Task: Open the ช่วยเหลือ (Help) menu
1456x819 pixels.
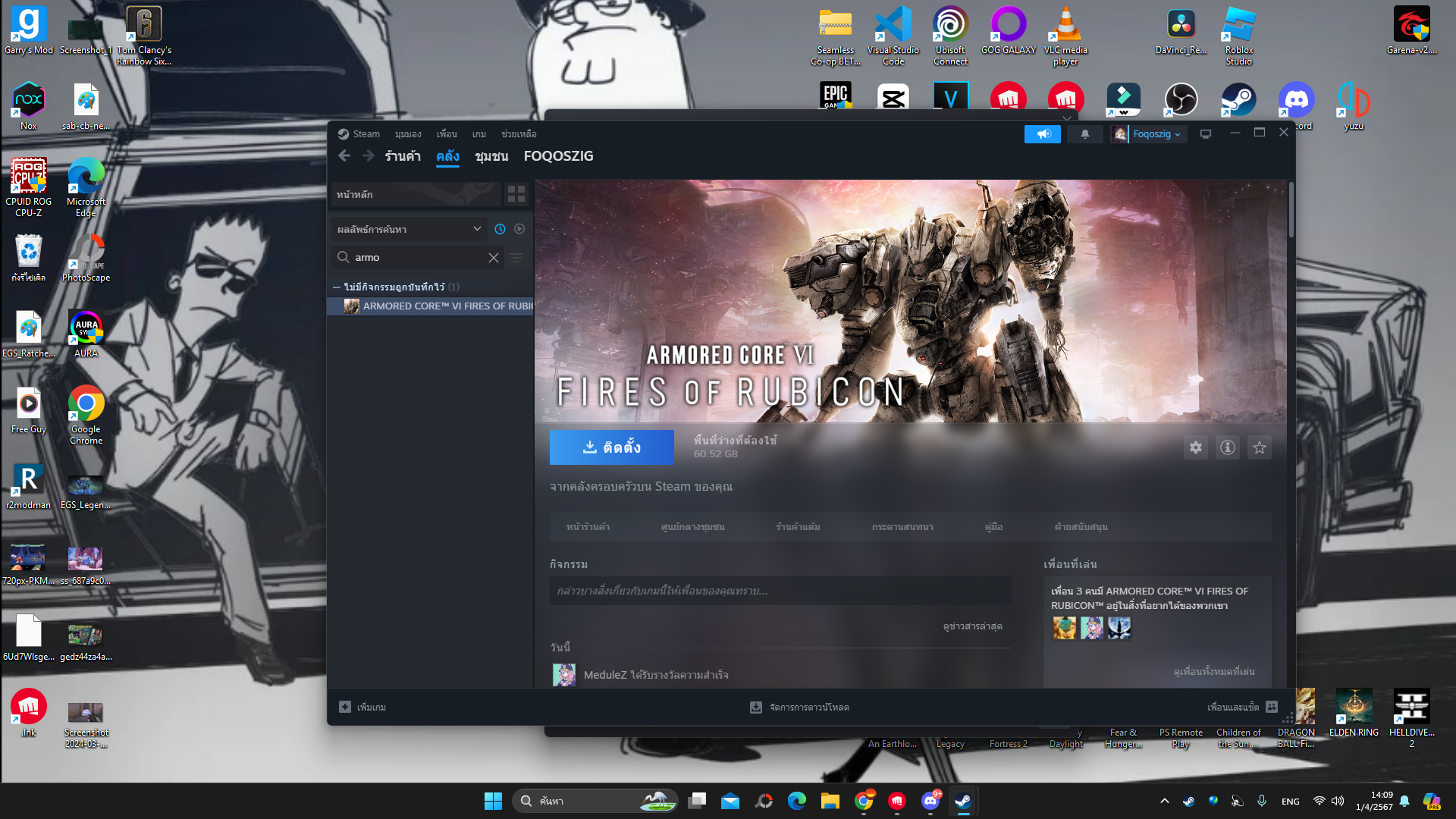Action: [519, 134]
